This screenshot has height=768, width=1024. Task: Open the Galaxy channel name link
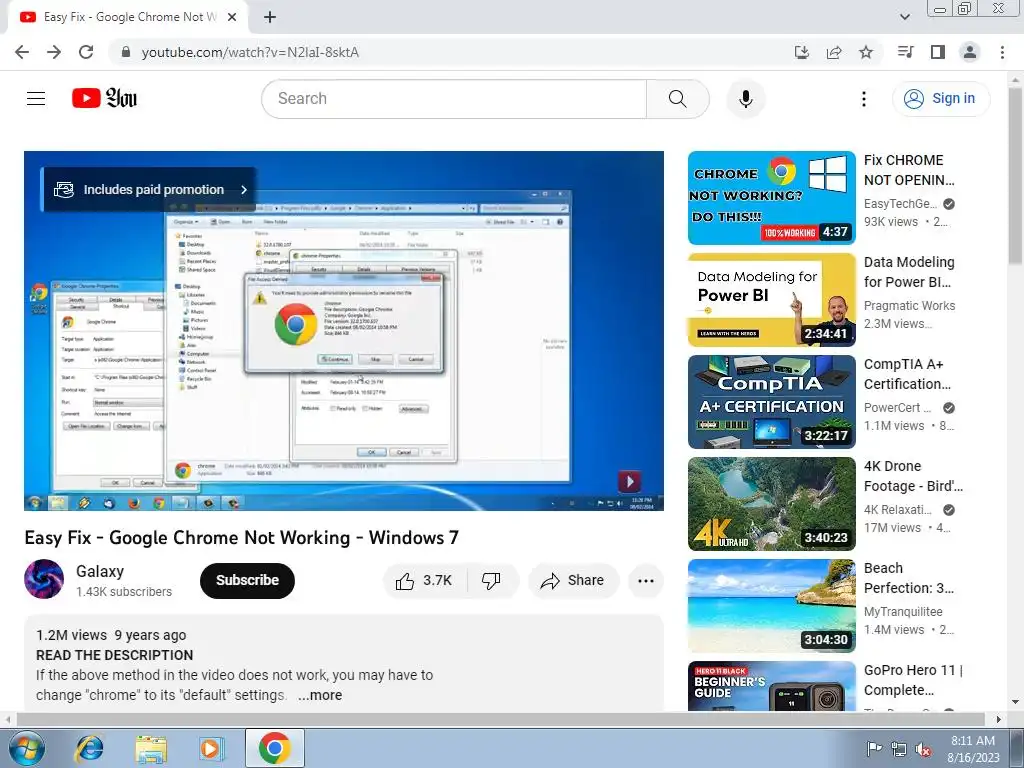100,571
